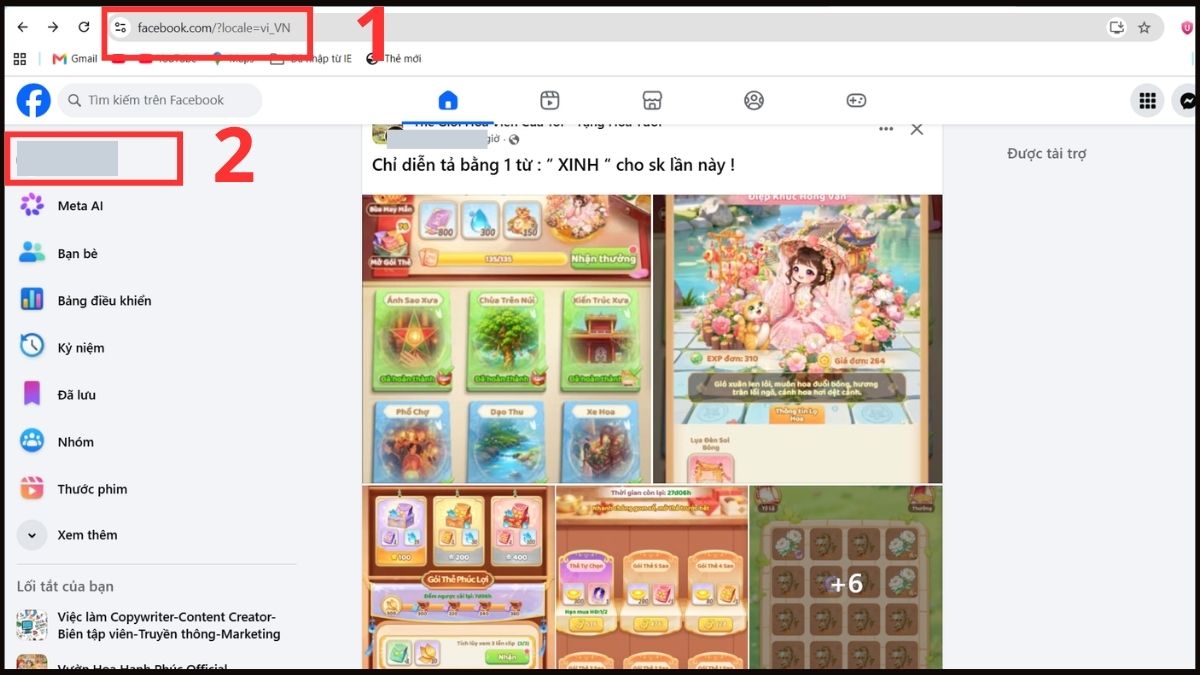
Task: Open the post image with the pink-dress girl
Action: click(x=798, y=339)
